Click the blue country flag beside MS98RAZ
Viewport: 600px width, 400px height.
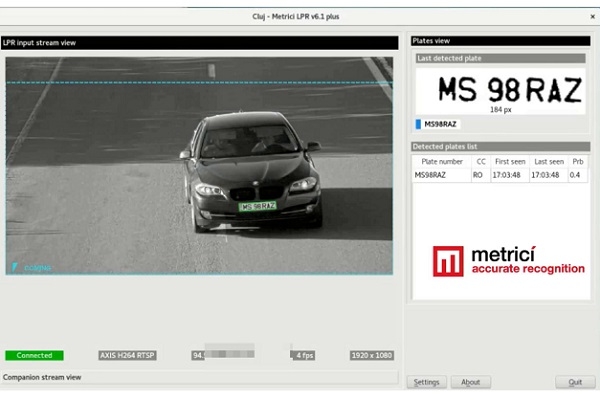coord(418,124)
